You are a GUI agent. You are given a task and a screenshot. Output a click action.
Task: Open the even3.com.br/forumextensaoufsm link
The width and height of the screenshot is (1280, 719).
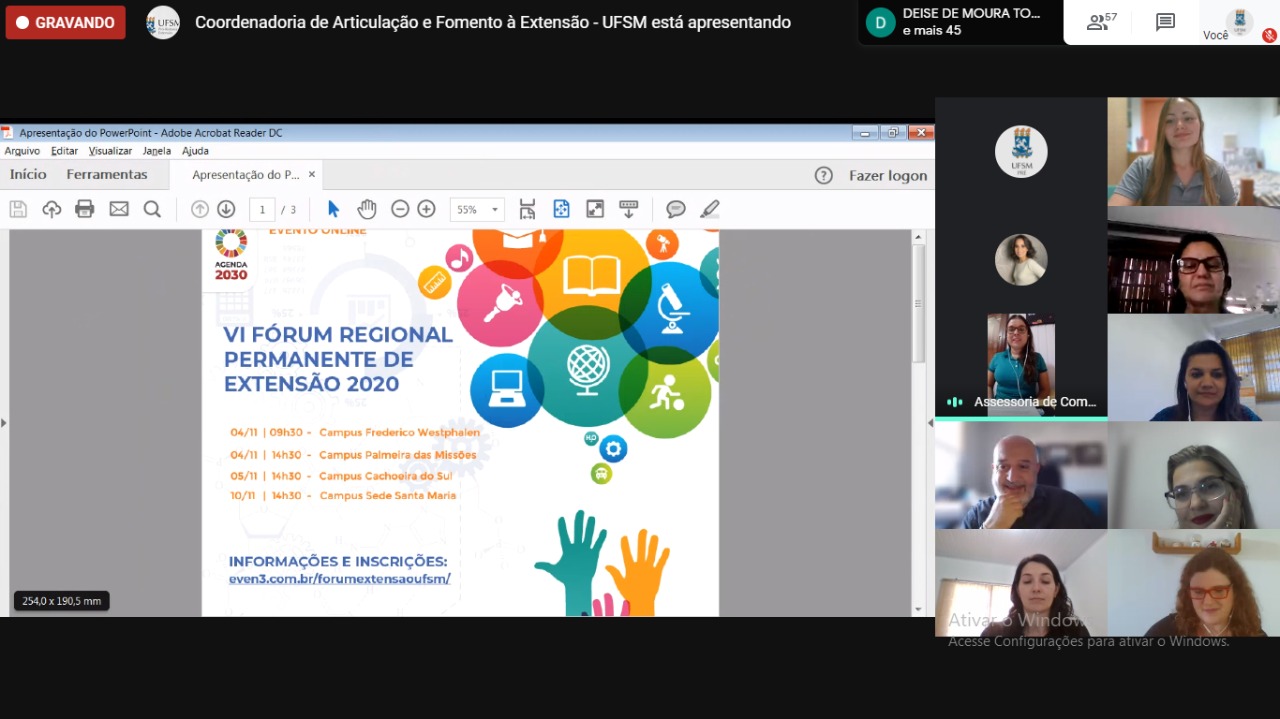pos(339,578)
